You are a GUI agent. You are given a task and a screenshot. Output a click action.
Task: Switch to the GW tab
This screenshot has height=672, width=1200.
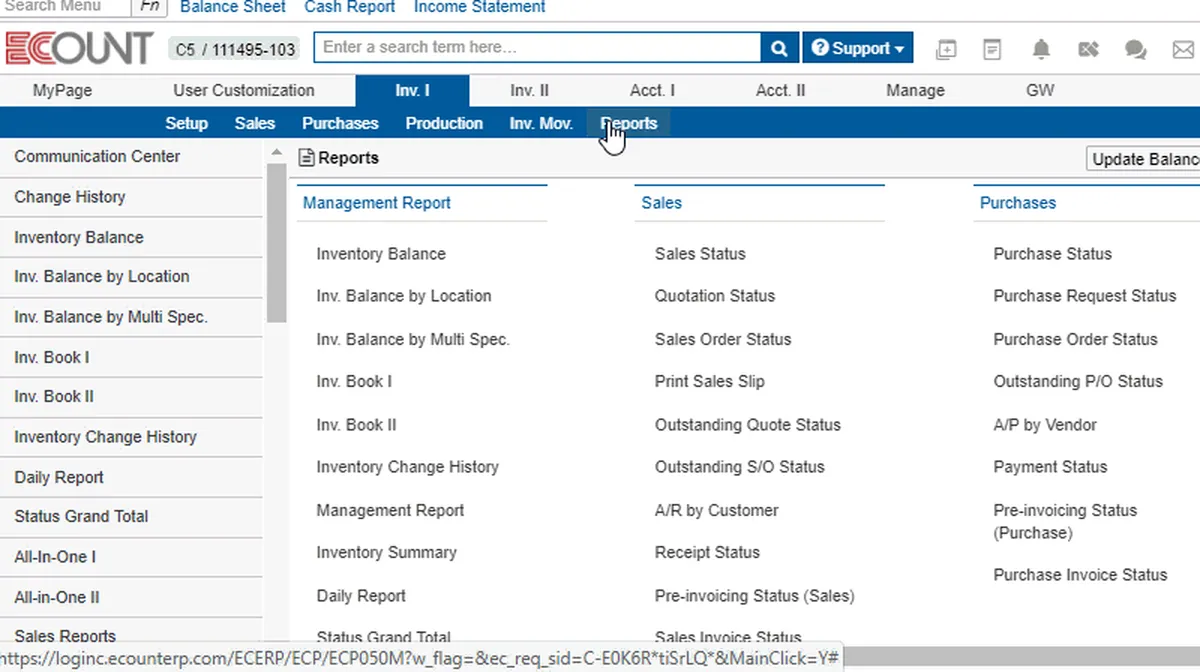[1040, 90]
